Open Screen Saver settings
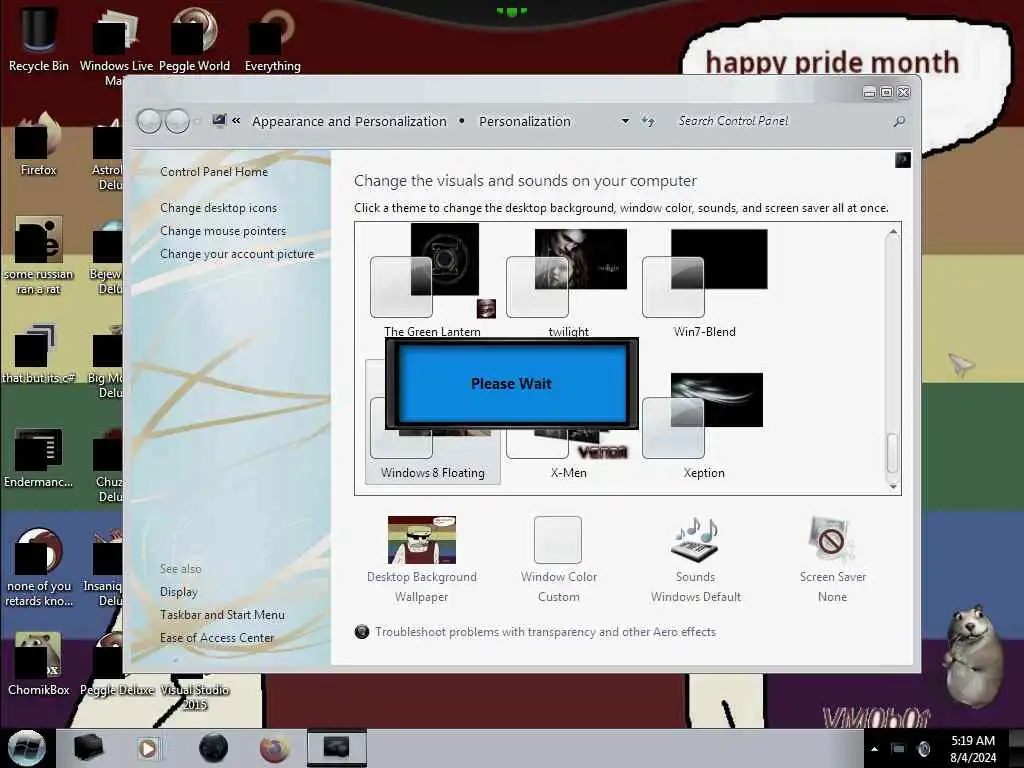This screenshot has height=768, width=1024. (833, 560)
